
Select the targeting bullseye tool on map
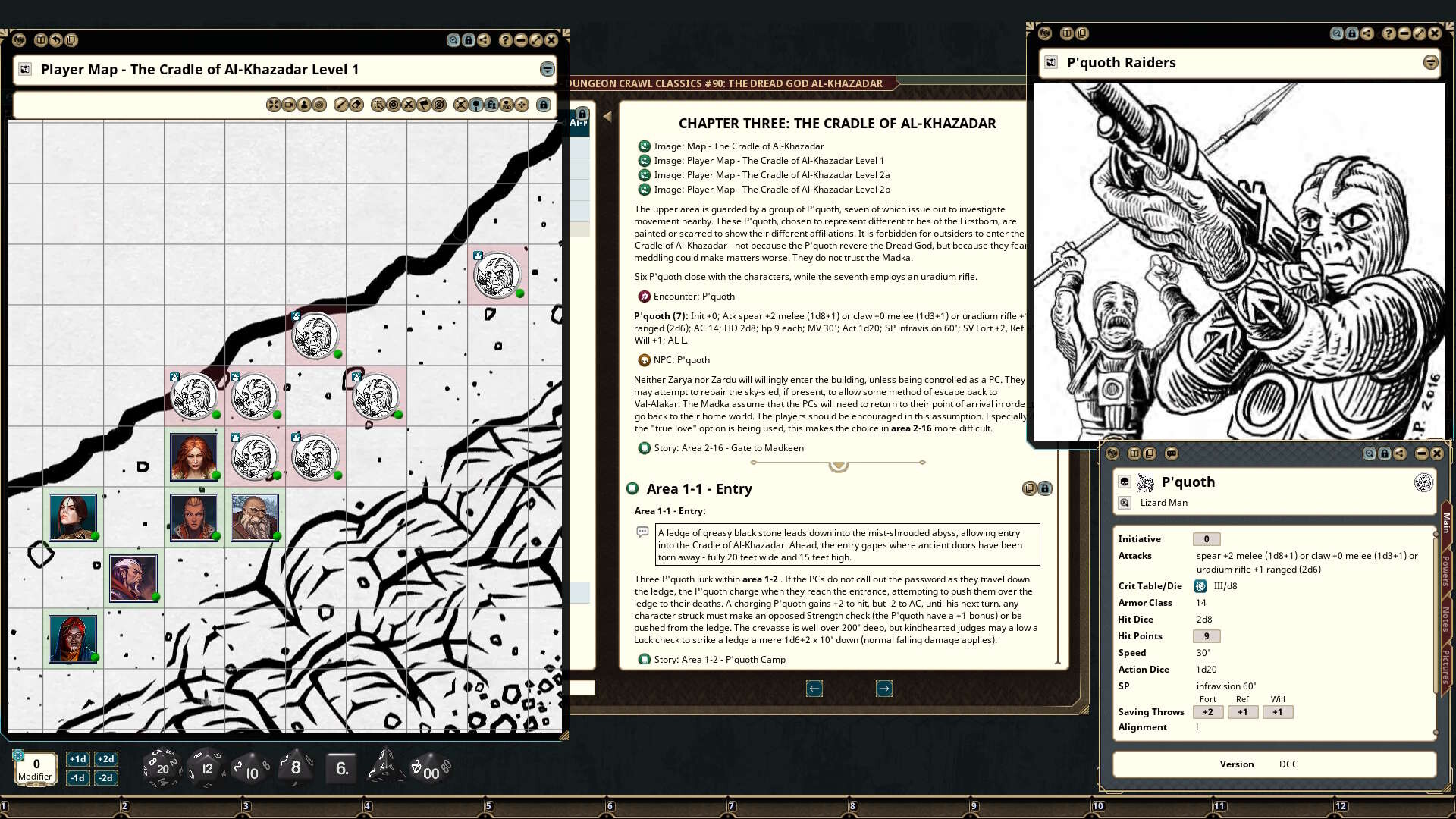click(x=393, y=105)
